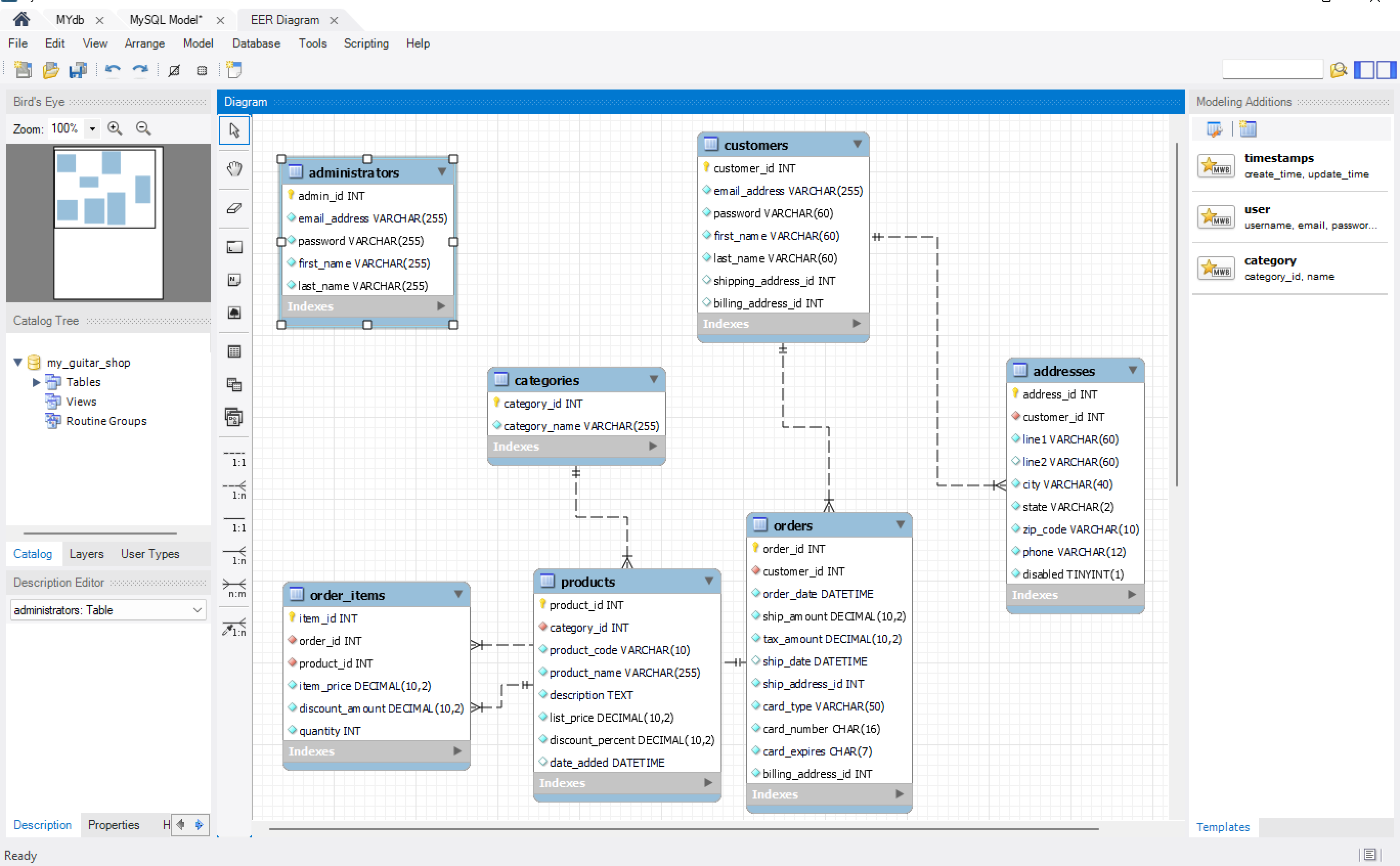Zoom in on the Bird's Eye view
This screenshot has width=1400, height=866.
(115, 128)
